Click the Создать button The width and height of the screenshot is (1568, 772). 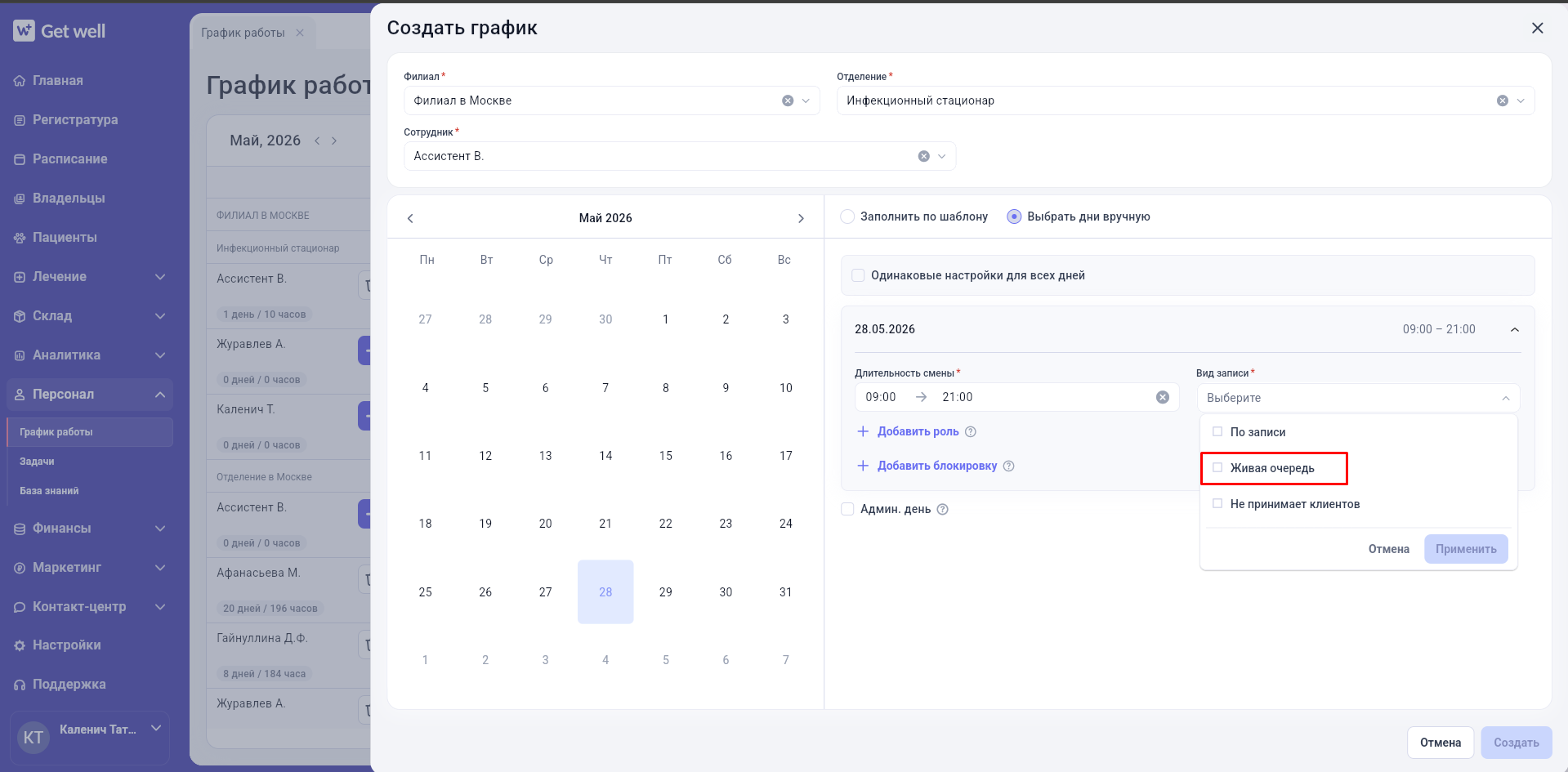[x=1516, y=743]
